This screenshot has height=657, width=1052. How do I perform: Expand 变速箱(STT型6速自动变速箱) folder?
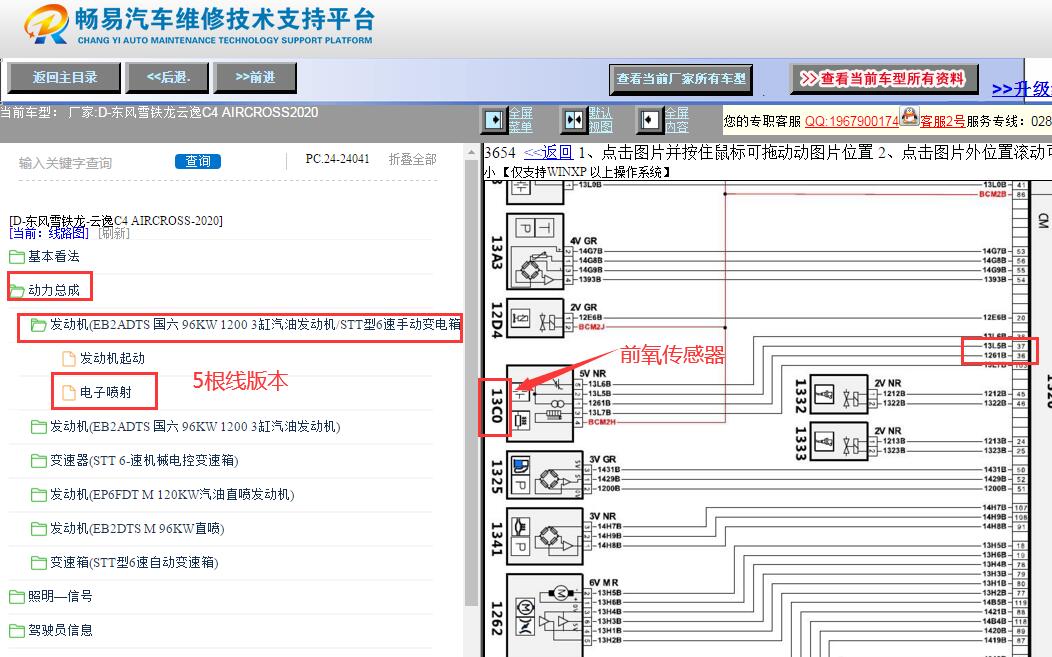coord(134,562)
